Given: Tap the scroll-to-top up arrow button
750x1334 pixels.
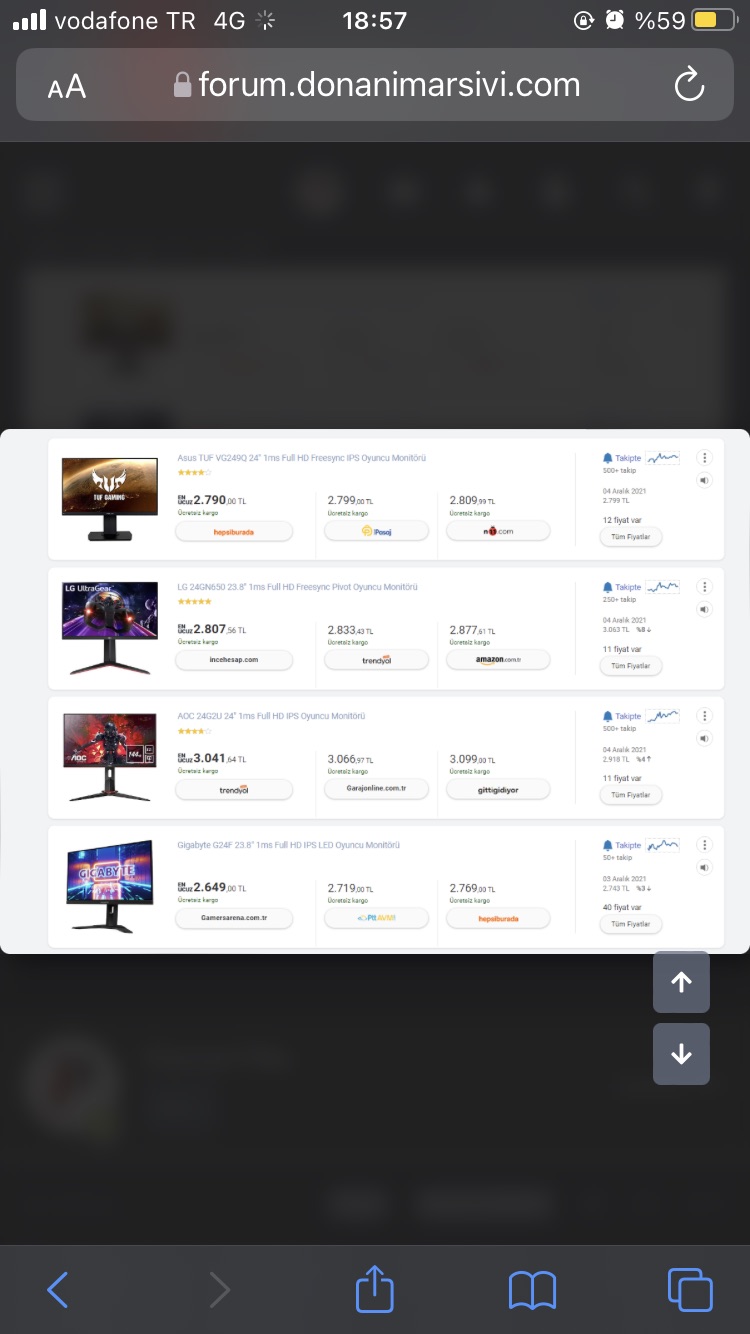Looking at the screenshot, I should tap(681, 982).
